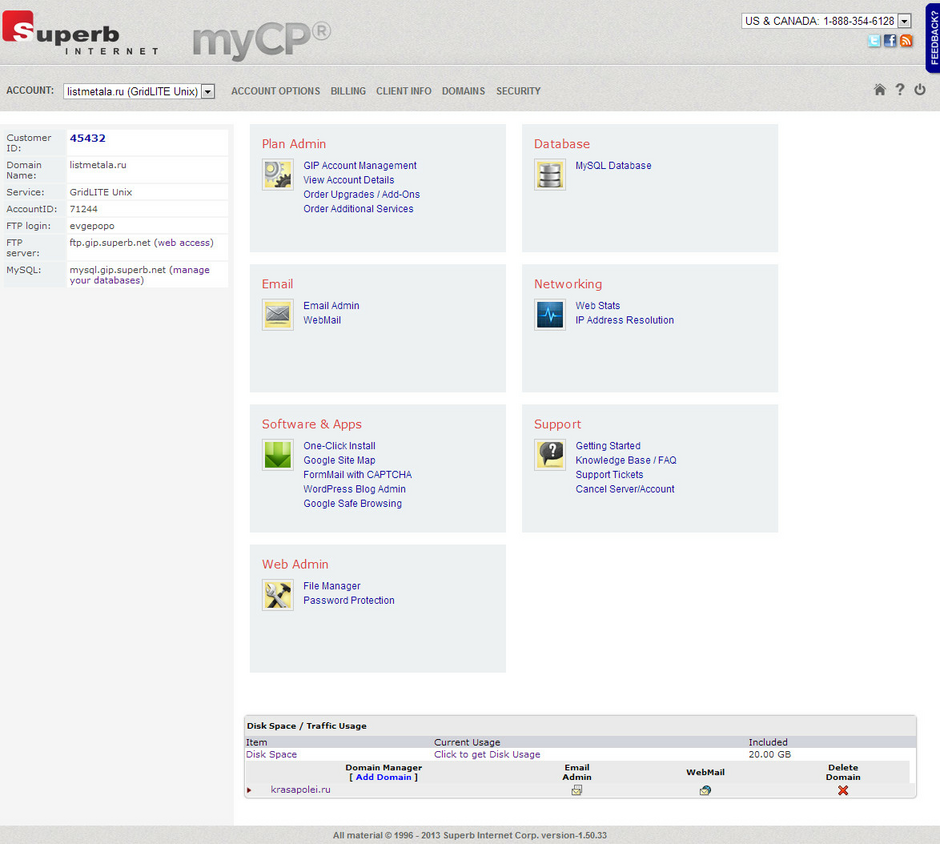Open krasapolei.ru domain link

coord(300,789)
